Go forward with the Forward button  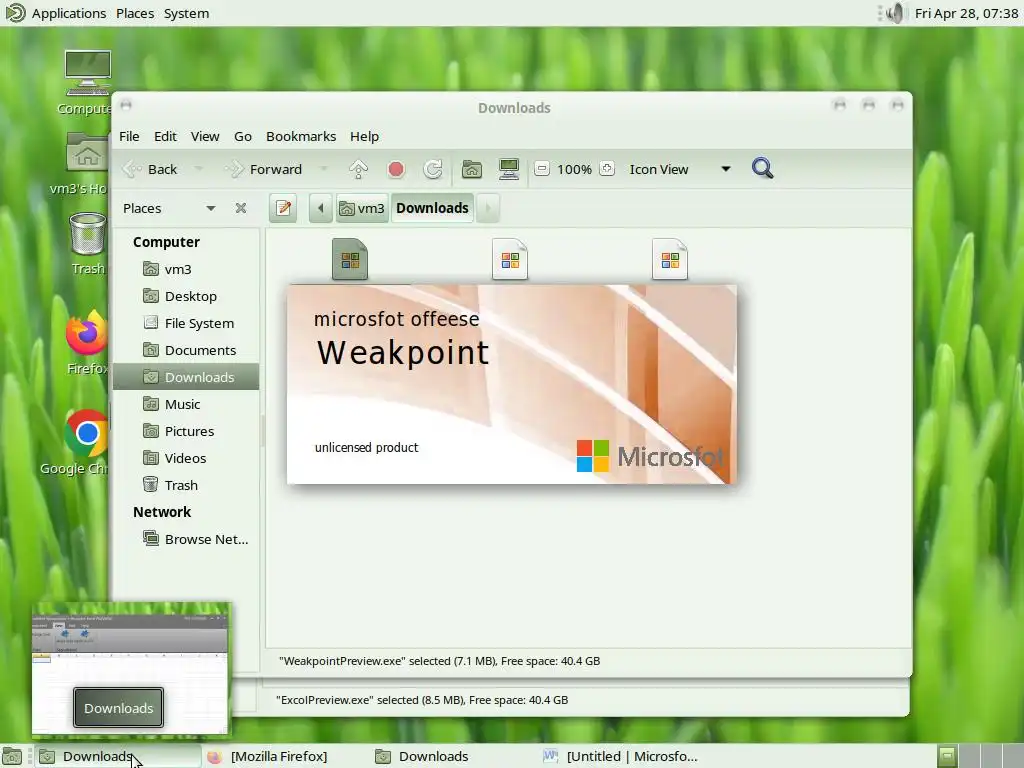point(263,169)
